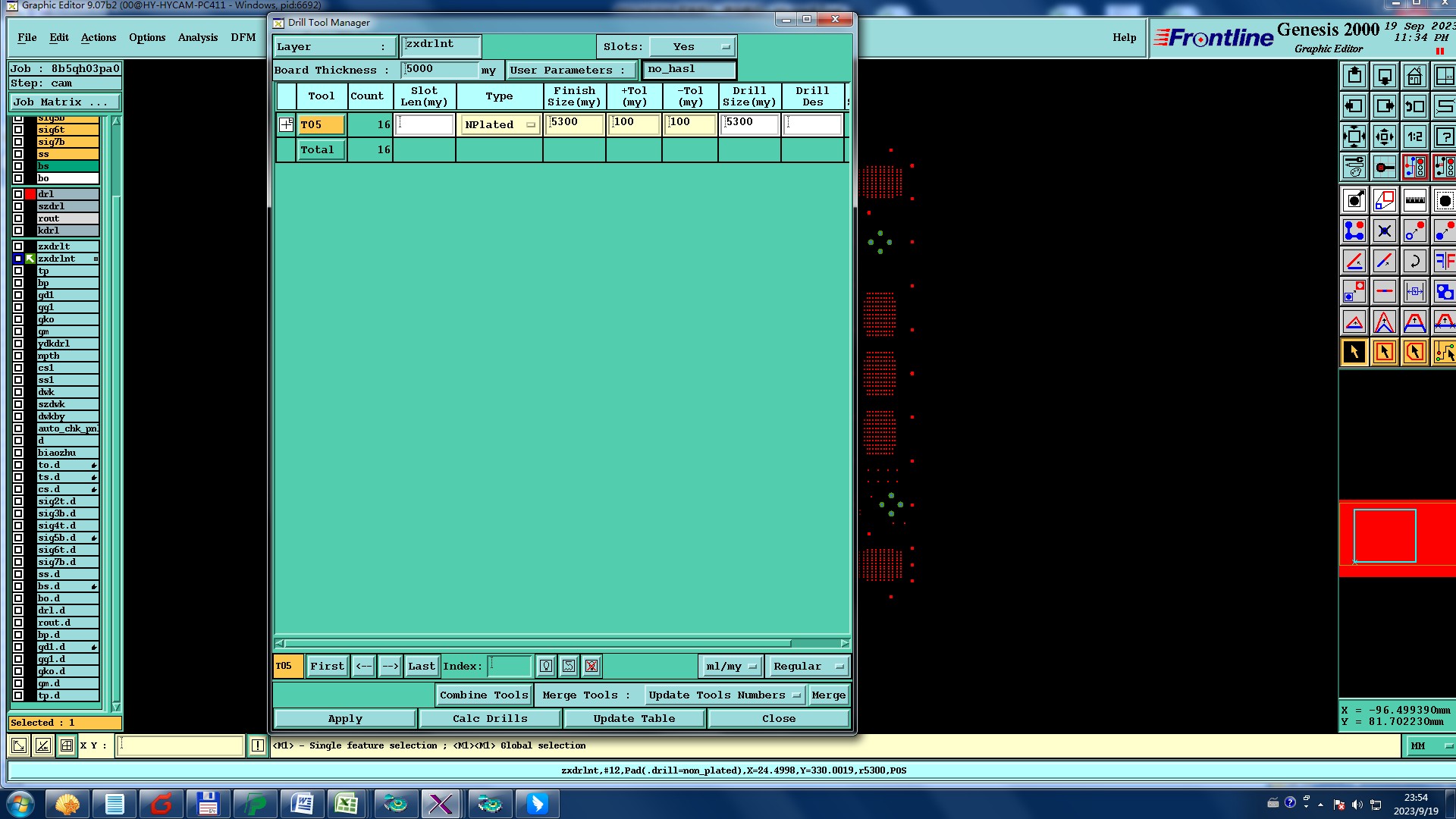Screen dimensions: 1456x819
Task: Click the 1:2 zoom scale icon
Action: click(x=1414, y=136)
